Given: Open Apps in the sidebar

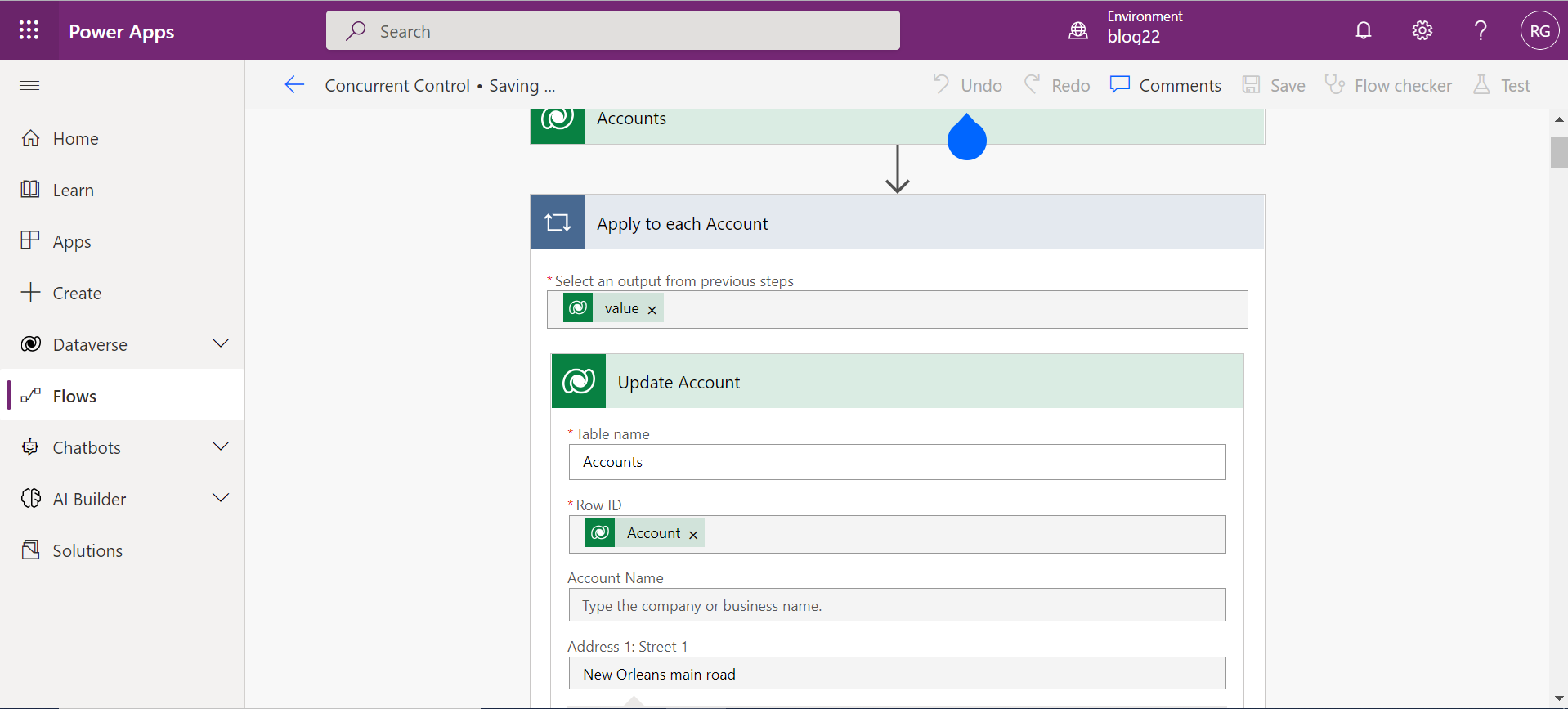Looking at the screenshot, I should (123, 241).
